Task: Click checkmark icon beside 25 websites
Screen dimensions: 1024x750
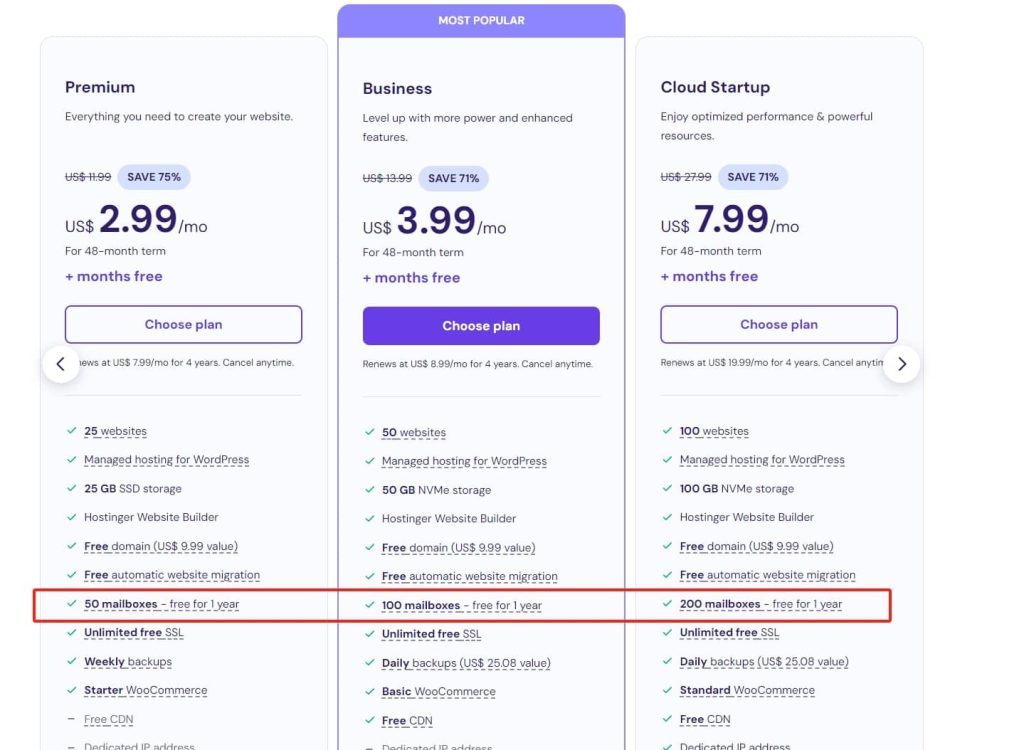Action: [x=72, y=431]
